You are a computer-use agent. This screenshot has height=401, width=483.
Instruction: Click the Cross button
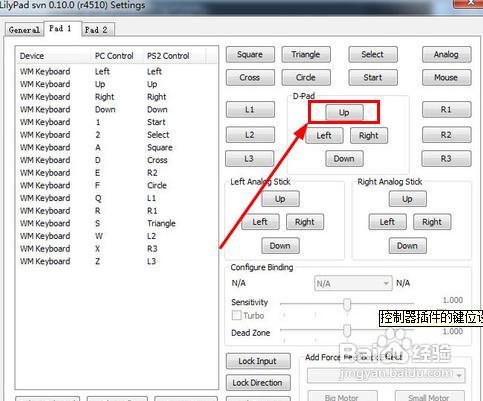coord(250,77)
